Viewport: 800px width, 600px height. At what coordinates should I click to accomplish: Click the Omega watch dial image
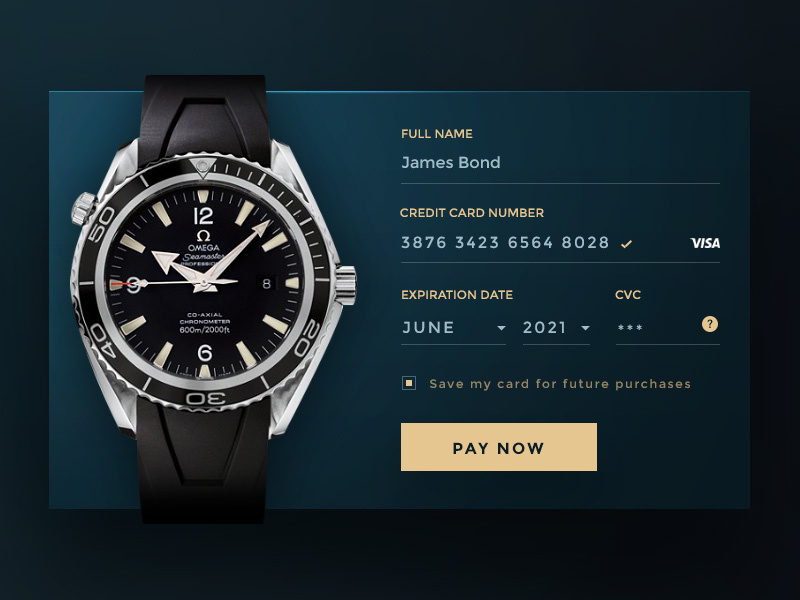[204, 283]
